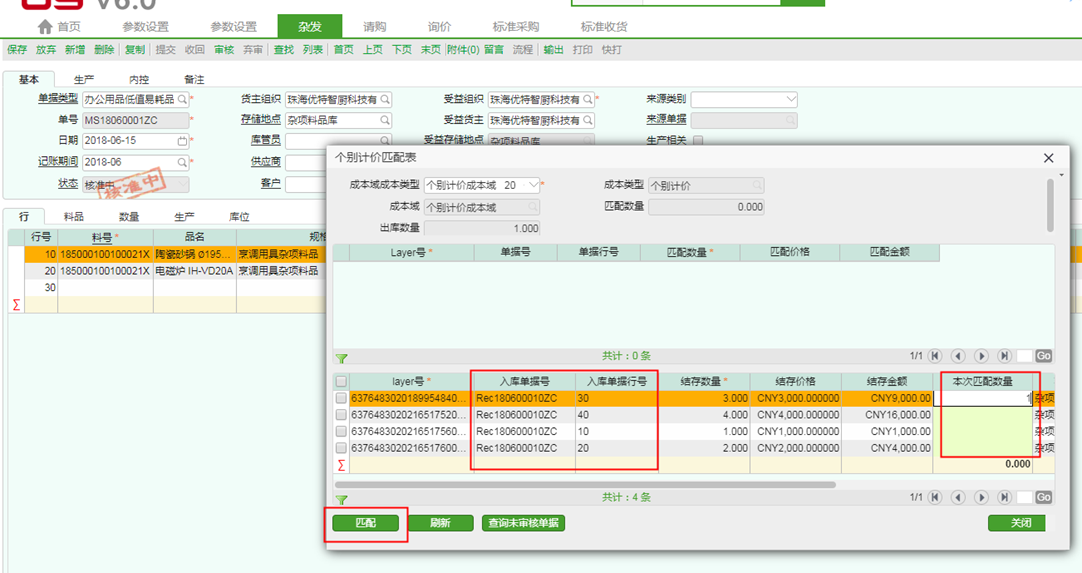
Task: Switch to the 请购 top tab
Action: point(374,27)
